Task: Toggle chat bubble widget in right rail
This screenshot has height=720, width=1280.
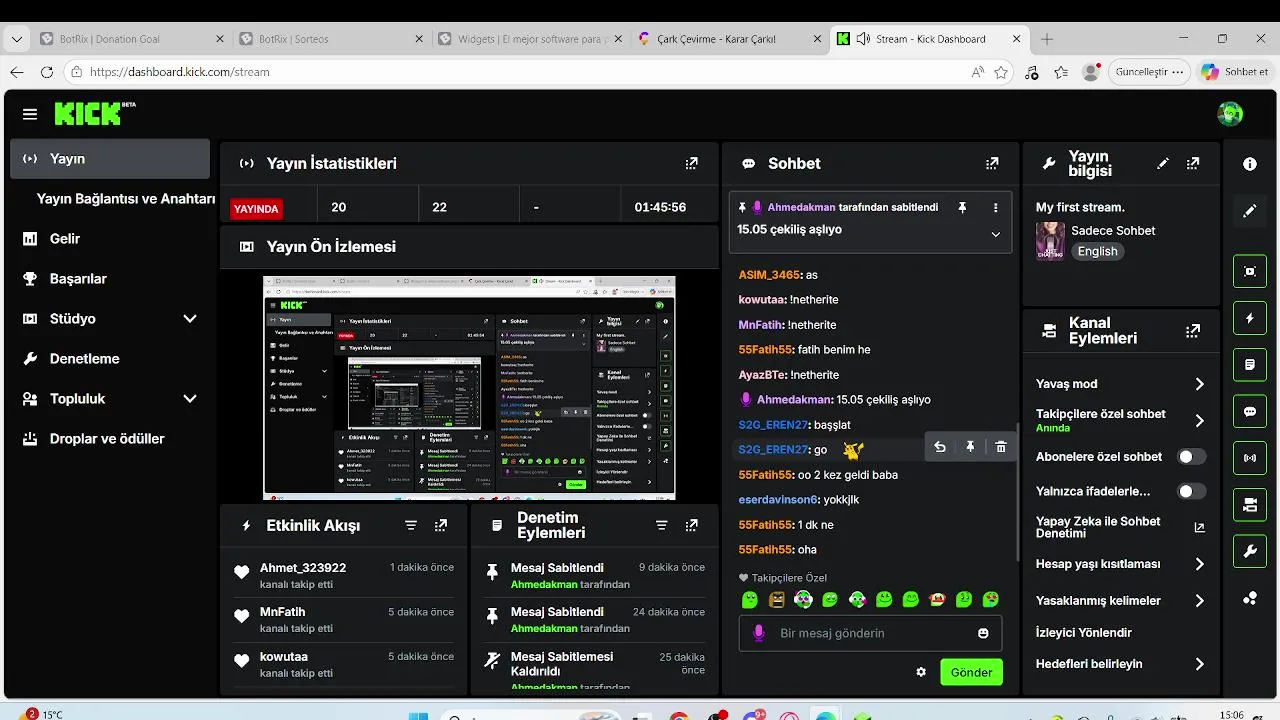Action: pos(1250,411)
